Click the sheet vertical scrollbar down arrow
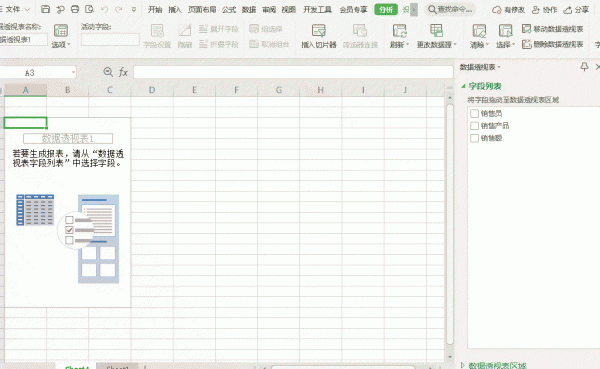 [450, 357]
